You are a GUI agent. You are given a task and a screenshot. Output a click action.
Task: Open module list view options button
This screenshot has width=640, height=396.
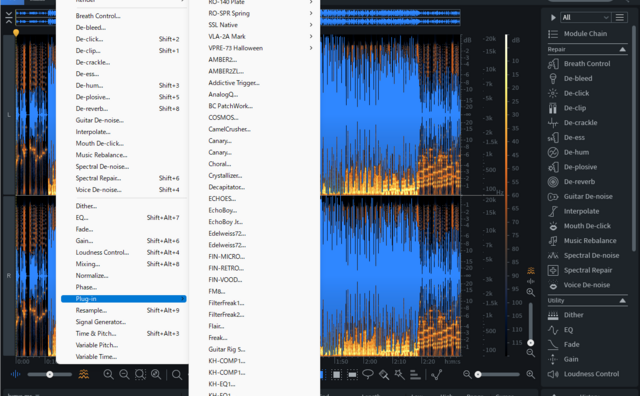620,17
